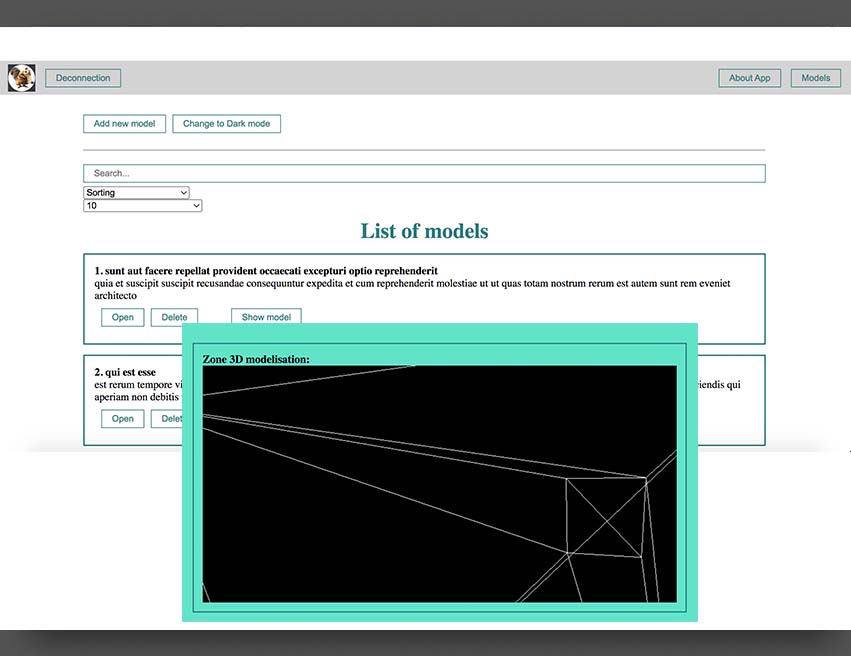The height and width of the screenshot is (656, 851).
Task: Expand the Sorting dropdown
Action: [x=136, y=193]
